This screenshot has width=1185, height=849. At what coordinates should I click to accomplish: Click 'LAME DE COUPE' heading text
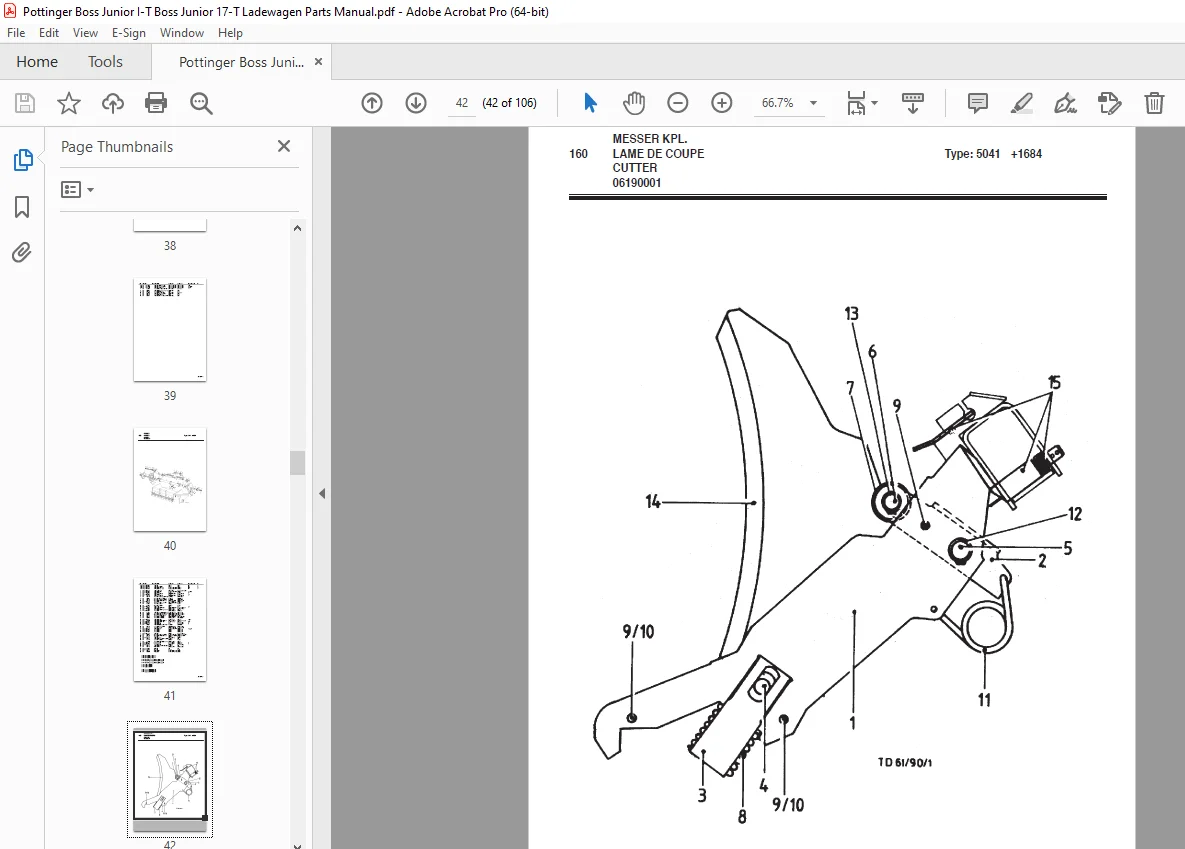point(658,153)
